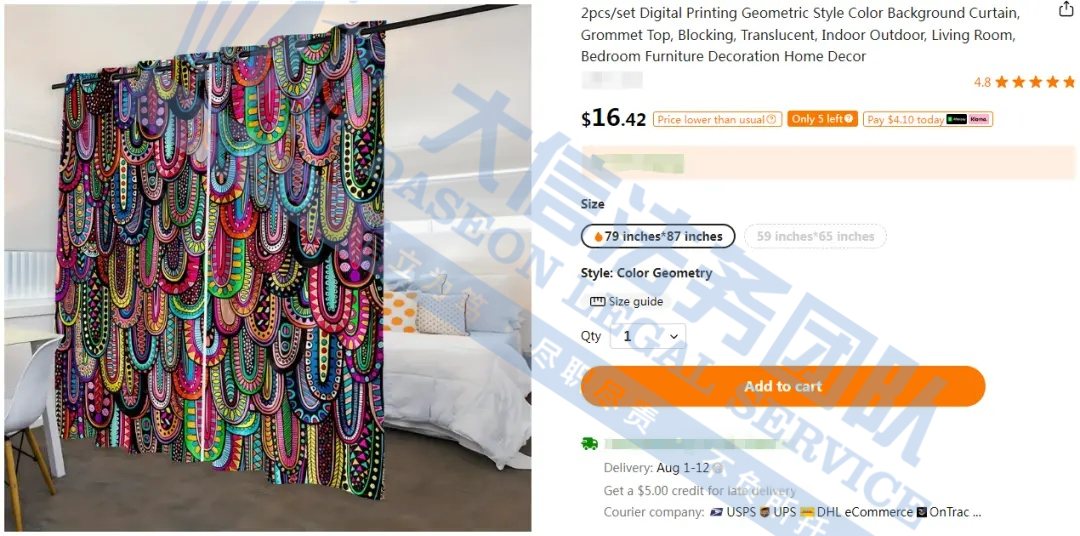Click the info icon after Delivery Aug 1-12

click(718, 468)
